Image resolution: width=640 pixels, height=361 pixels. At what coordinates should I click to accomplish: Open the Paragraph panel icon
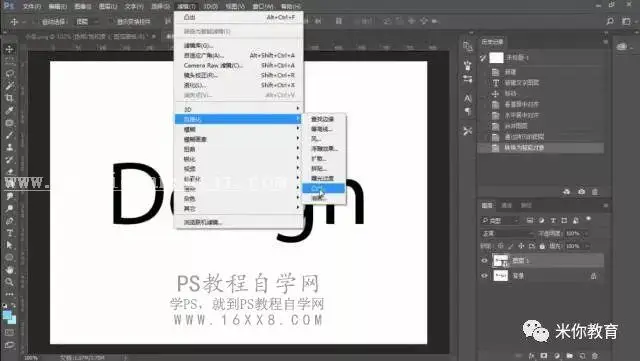point(468,111)
